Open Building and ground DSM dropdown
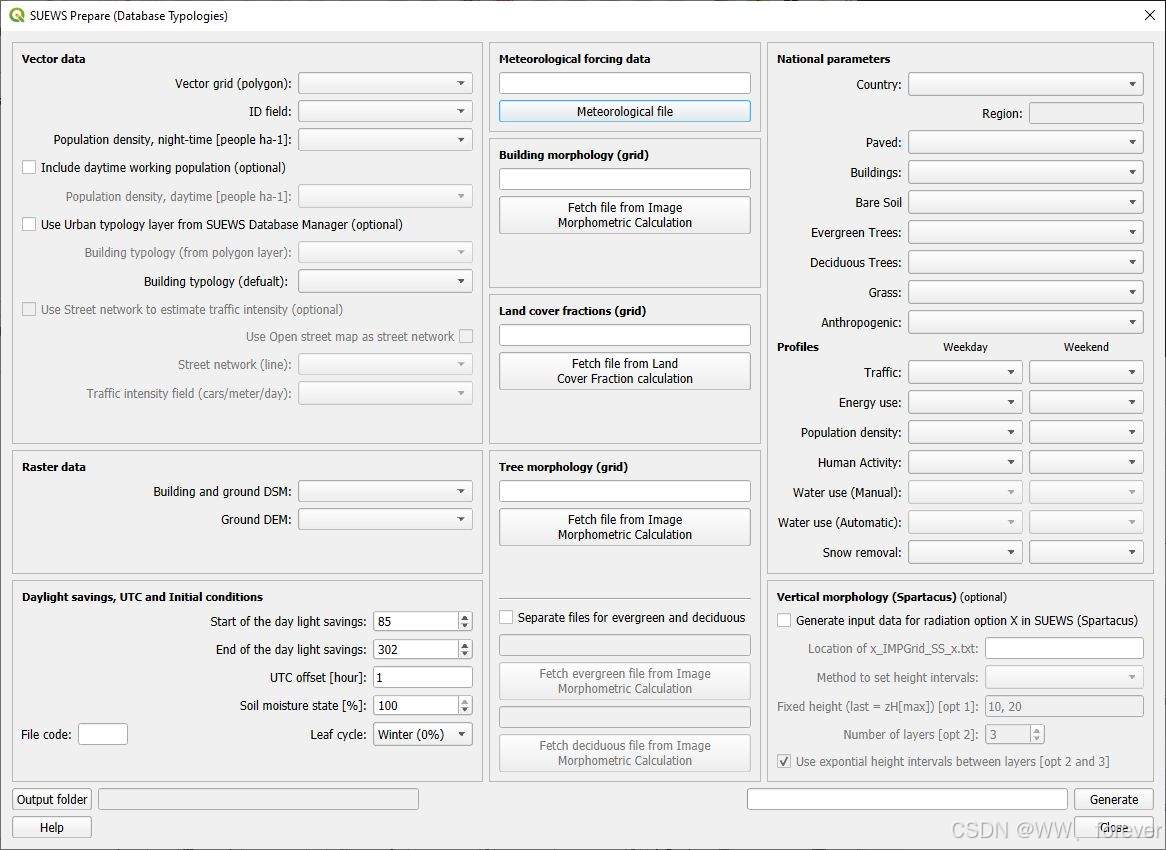 point(385,491)
